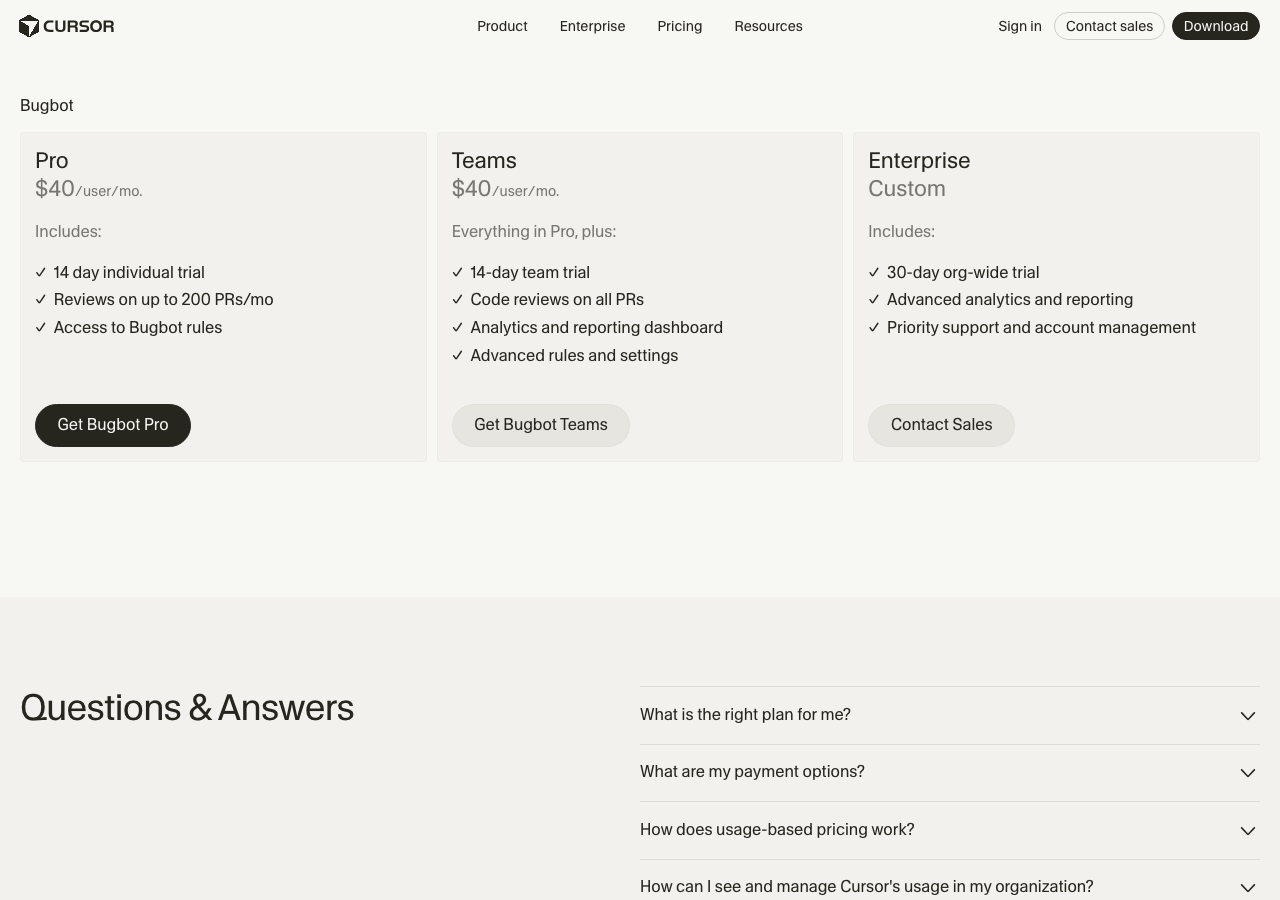Screen dimensions: 1280x900
Task: Click checkmark beside "Code reviews on all PRs"
Action: (x=458, y=300)
